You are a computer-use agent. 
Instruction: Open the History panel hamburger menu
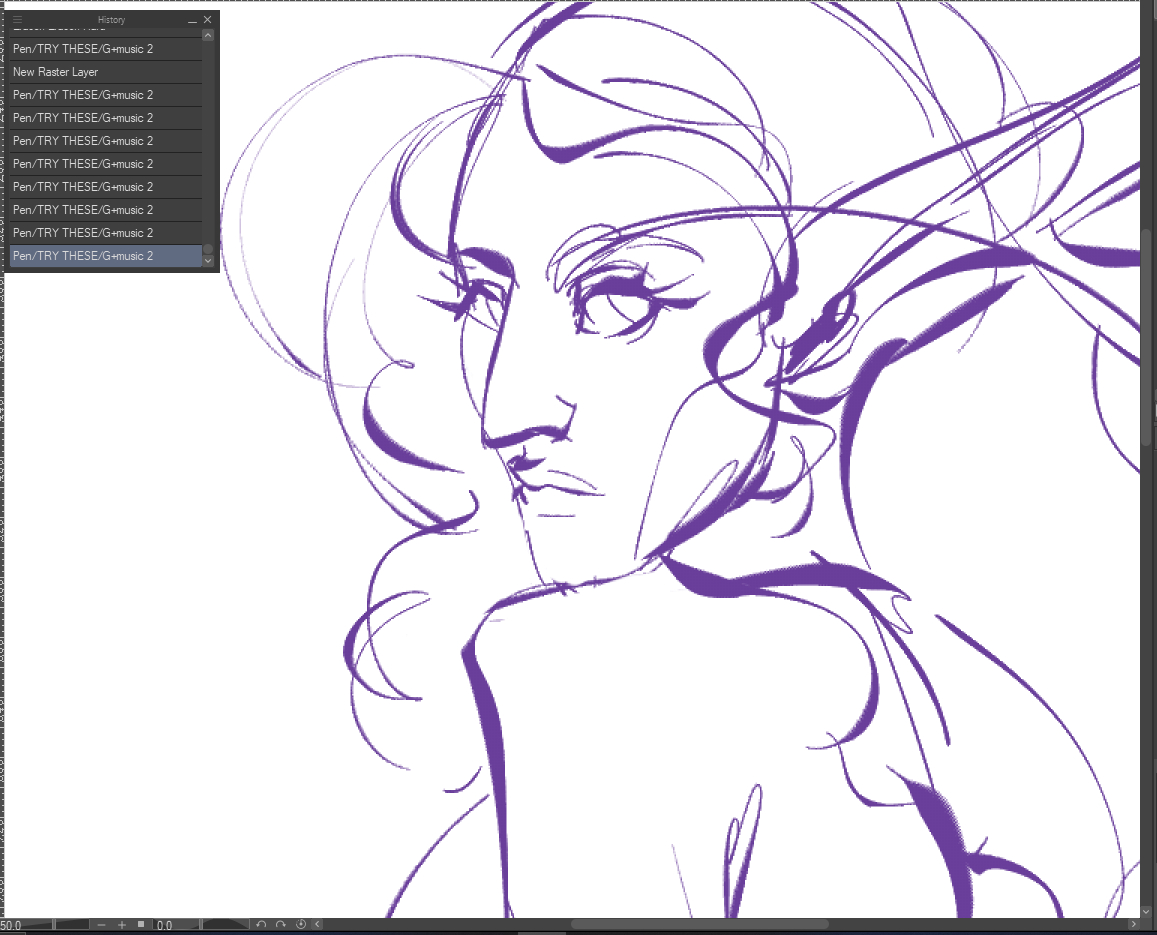pos(17,20)
